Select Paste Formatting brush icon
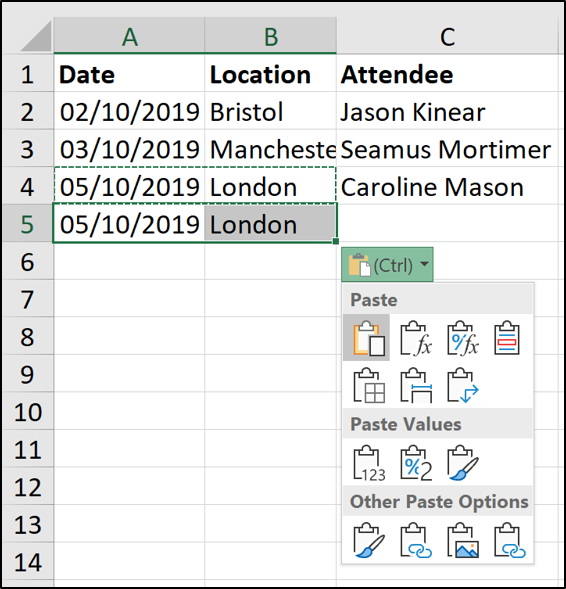This screenshot has width=566, height=589. tap(369, 540)
